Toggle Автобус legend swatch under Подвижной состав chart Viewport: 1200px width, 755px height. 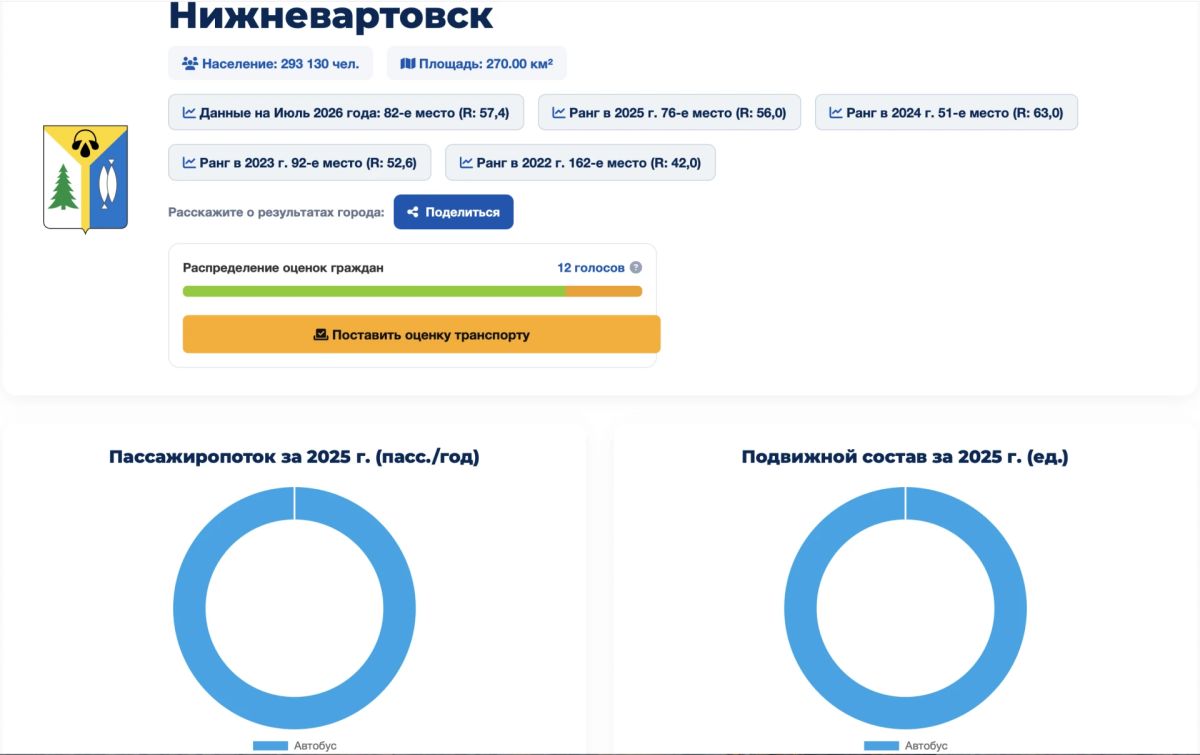point(881,746)
